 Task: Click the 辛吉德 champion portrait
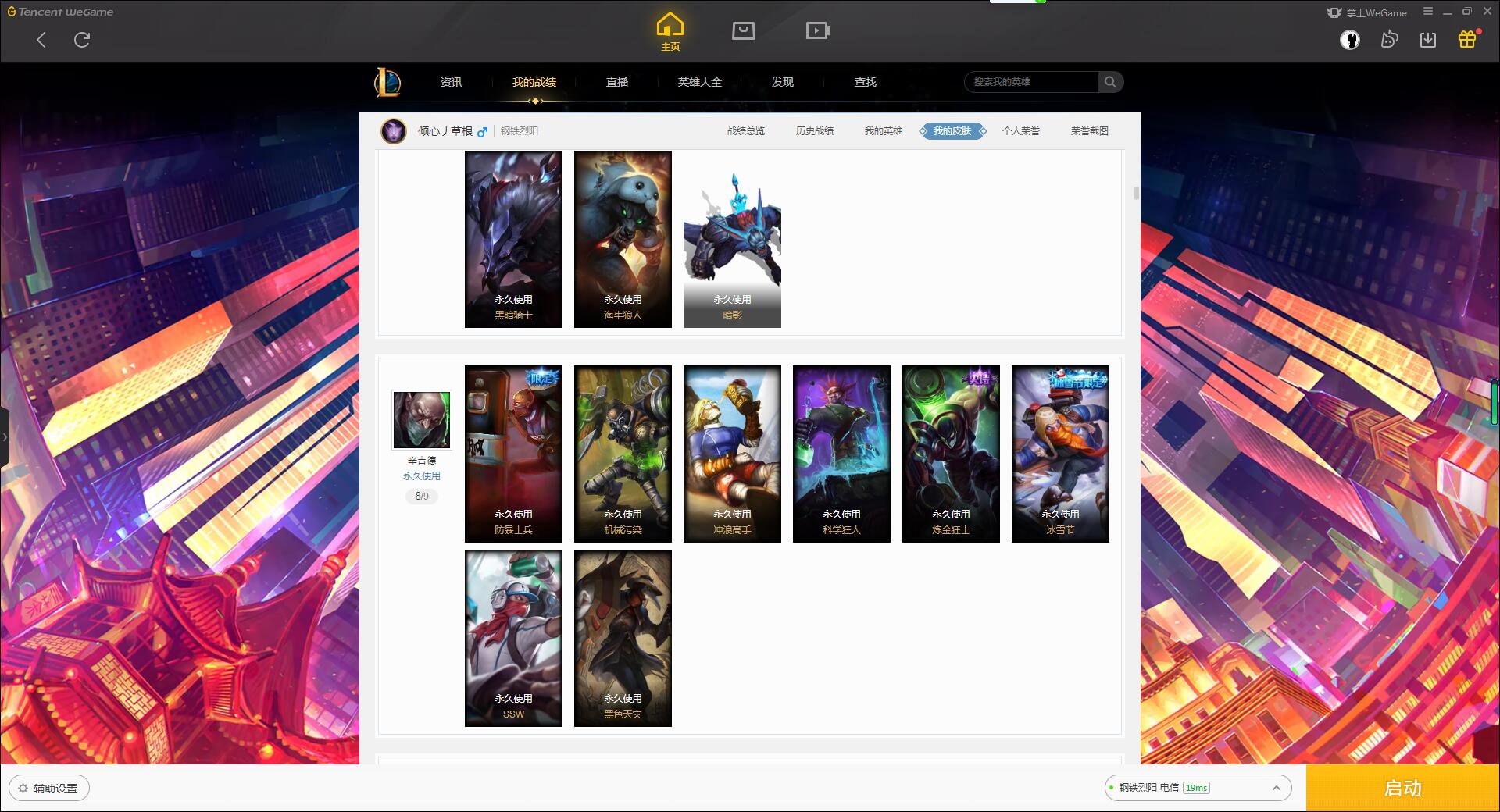click(x=422, y=420)
